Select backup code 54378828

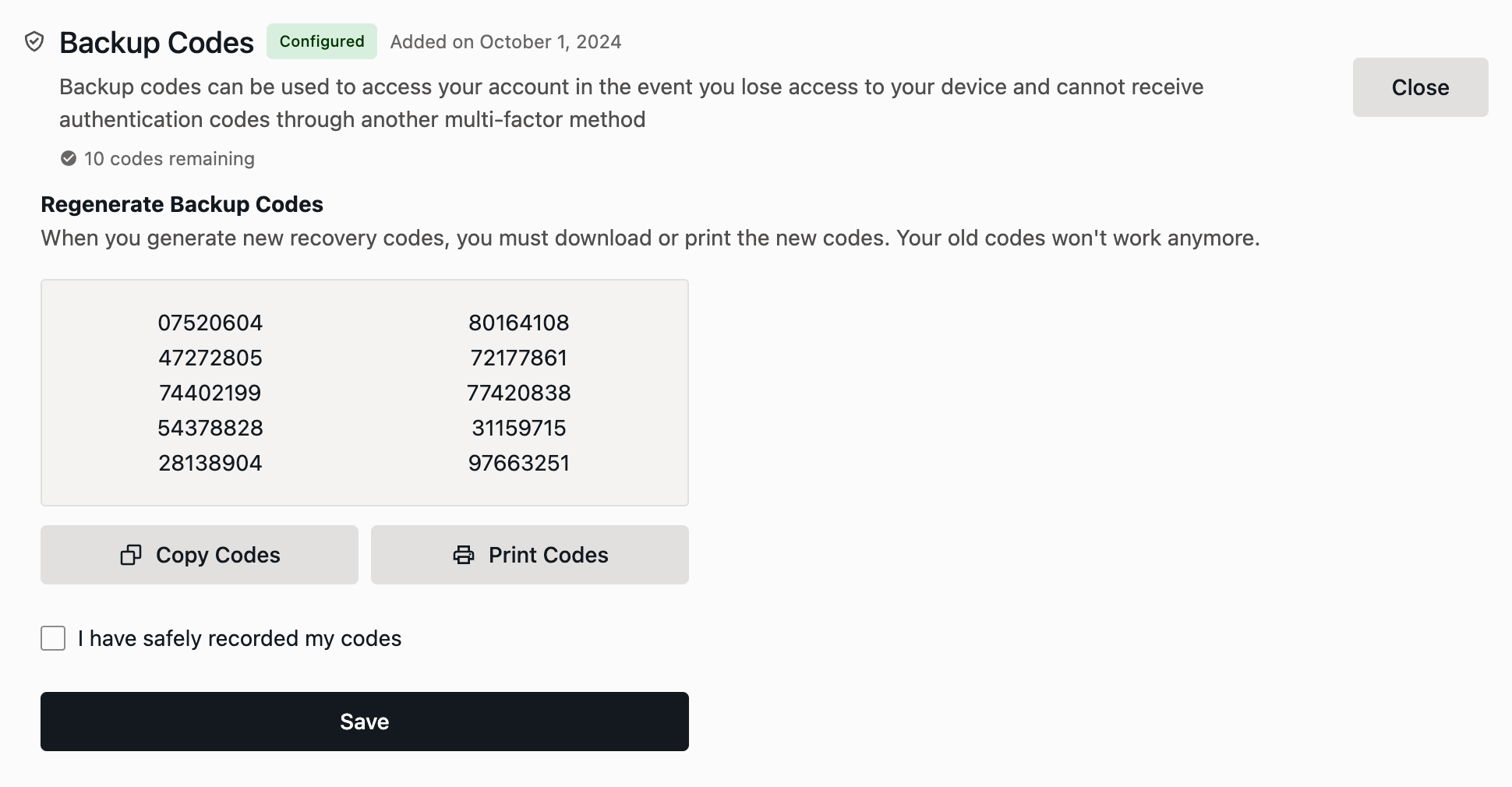click(x=210, y=428)
